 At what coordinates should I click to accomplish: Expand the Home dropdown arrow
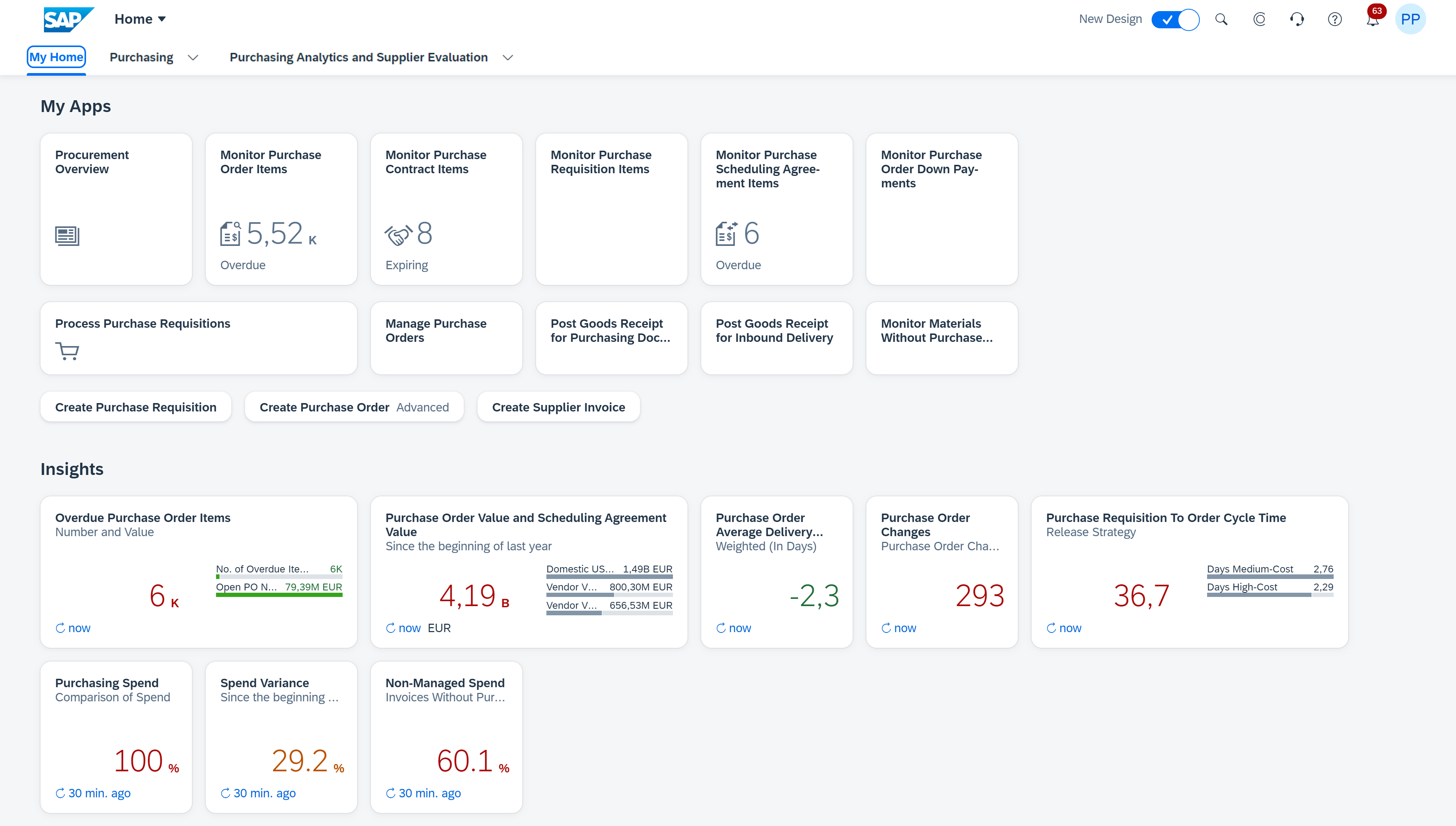pyautogui.click(x=162, y=19)
